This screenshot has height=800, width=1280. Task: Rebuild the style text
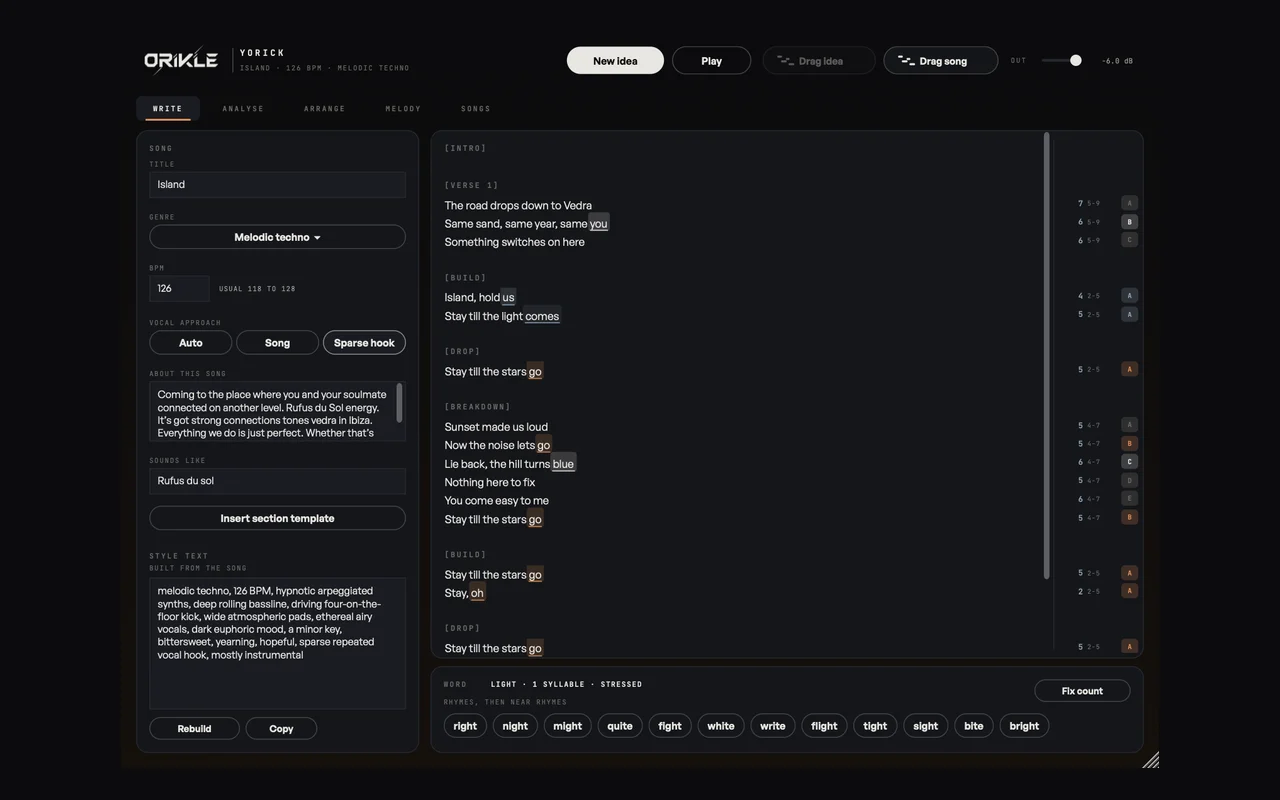point(194,729)
